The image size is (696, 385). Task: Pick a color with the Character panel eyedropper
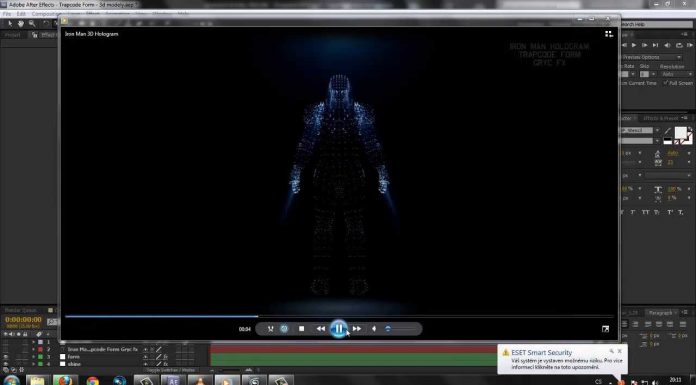(668, 131)
